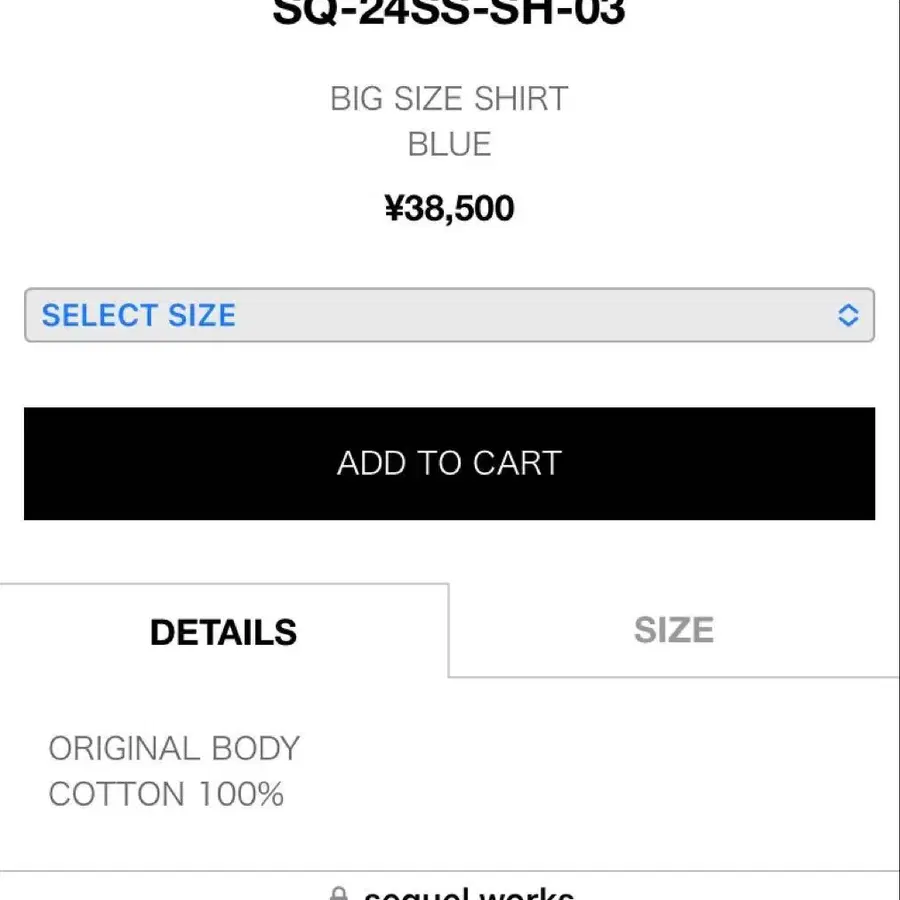Add the shirt to cart
The width and height of the screenshot is (900, 900).
coord(449,464)
